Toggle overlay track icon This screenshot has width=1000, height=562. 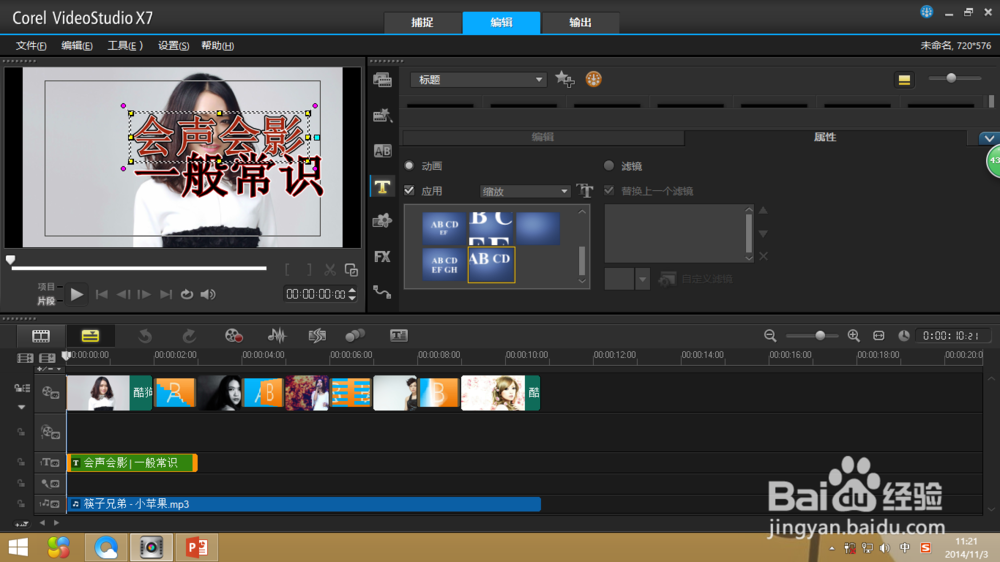(x=50, y=432)
